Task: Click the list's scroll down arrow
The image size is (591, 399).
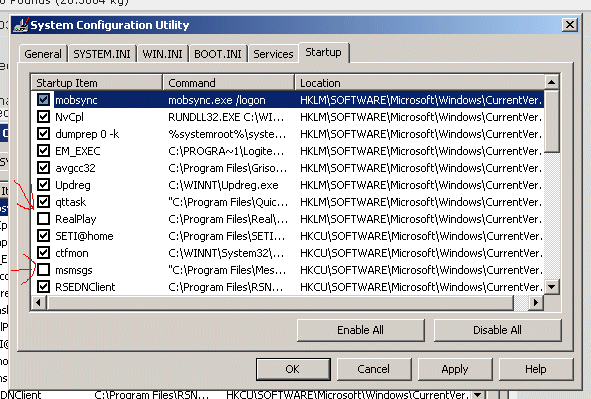Action: [552, 287]
